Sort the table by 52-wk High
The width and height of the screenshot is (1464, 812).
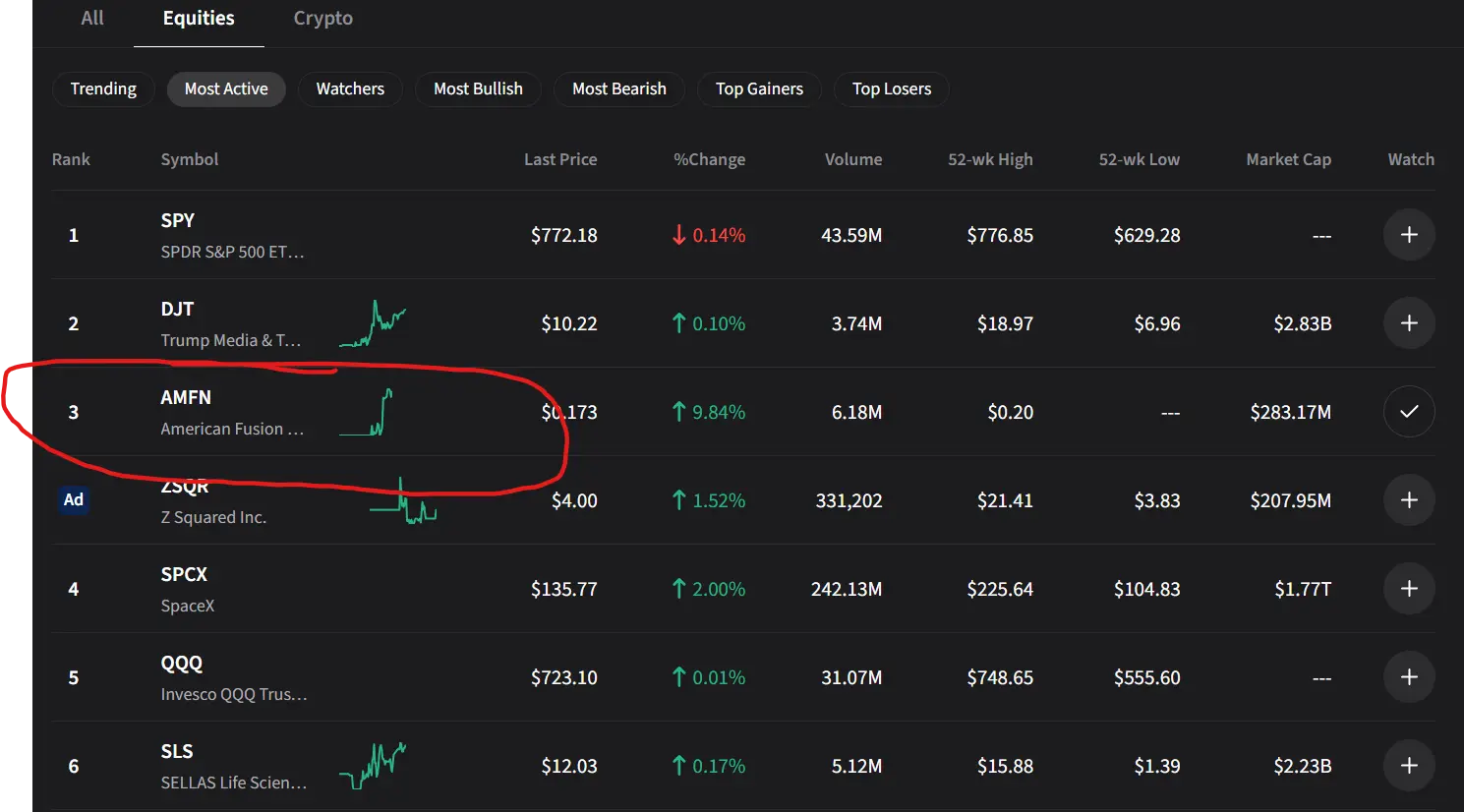pos(990,159)
